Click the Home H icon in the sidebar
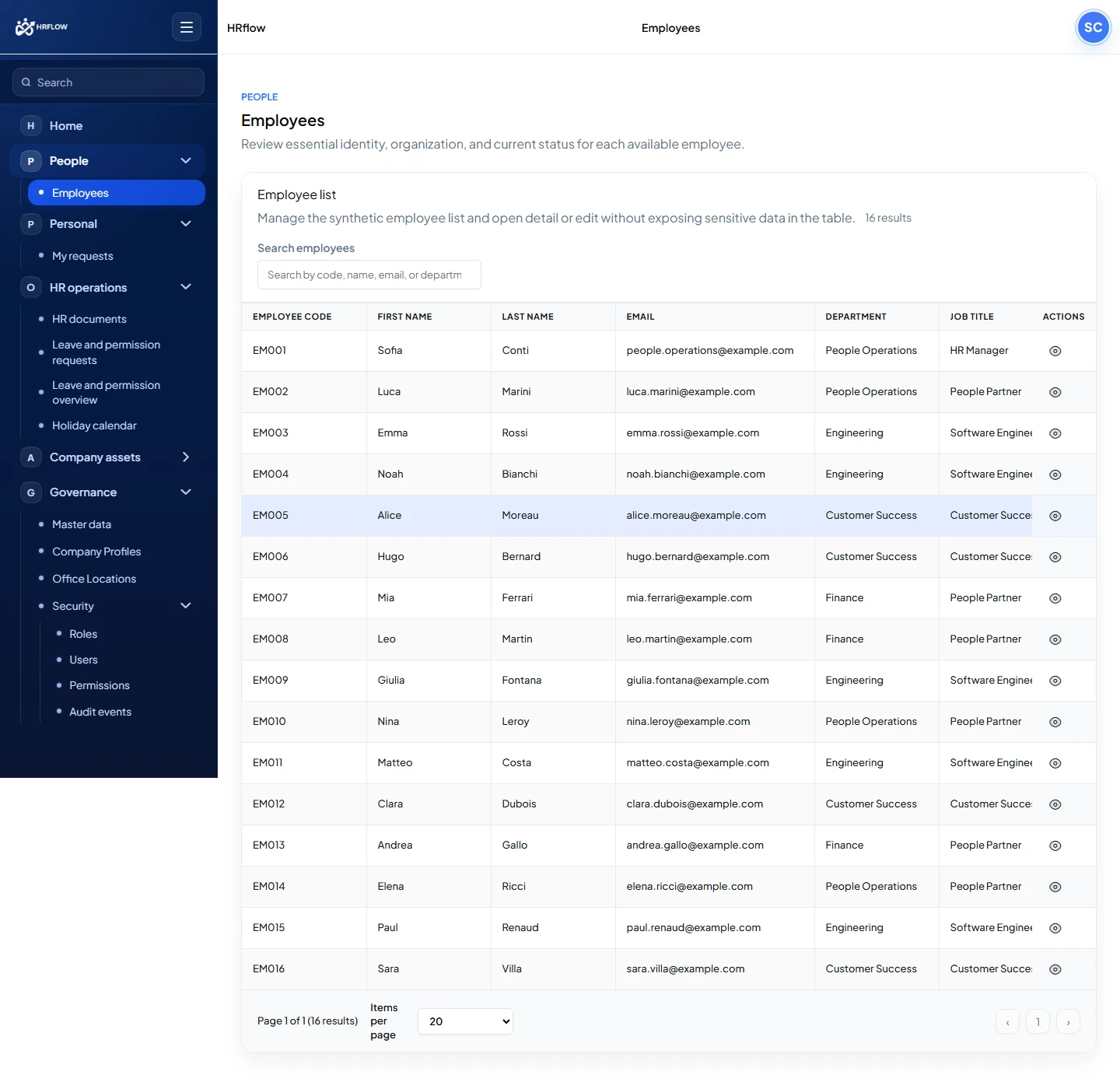Screen dimensions: 1120x1089 30,125
